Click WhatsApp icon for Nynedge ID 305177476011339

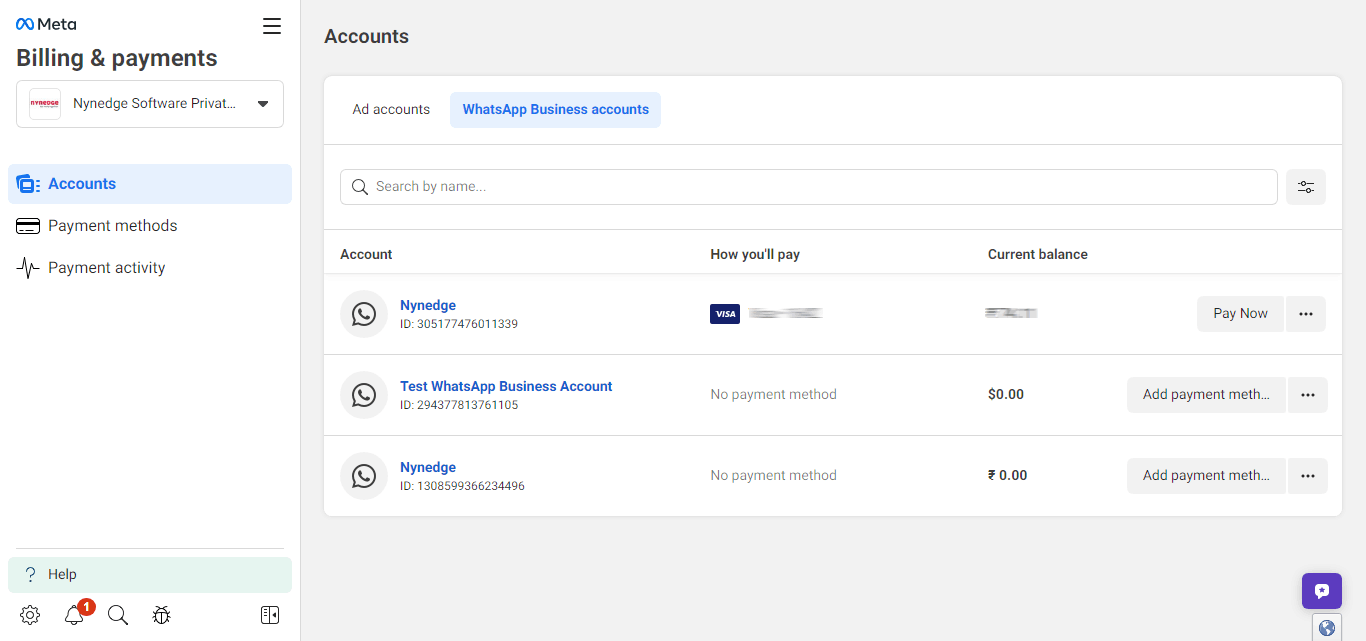tap(364, 314)
